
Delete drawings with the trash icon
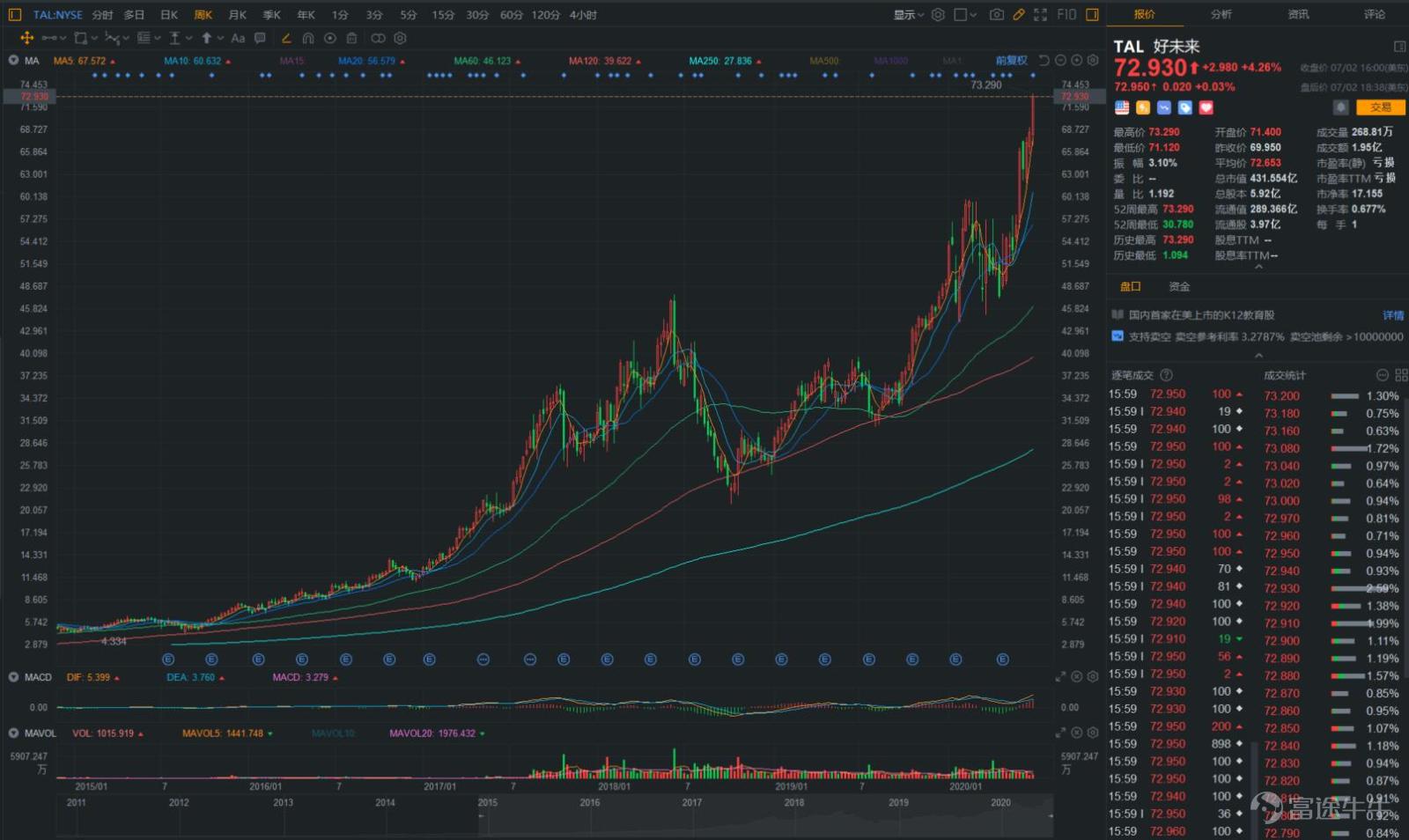tap(351, 38)
